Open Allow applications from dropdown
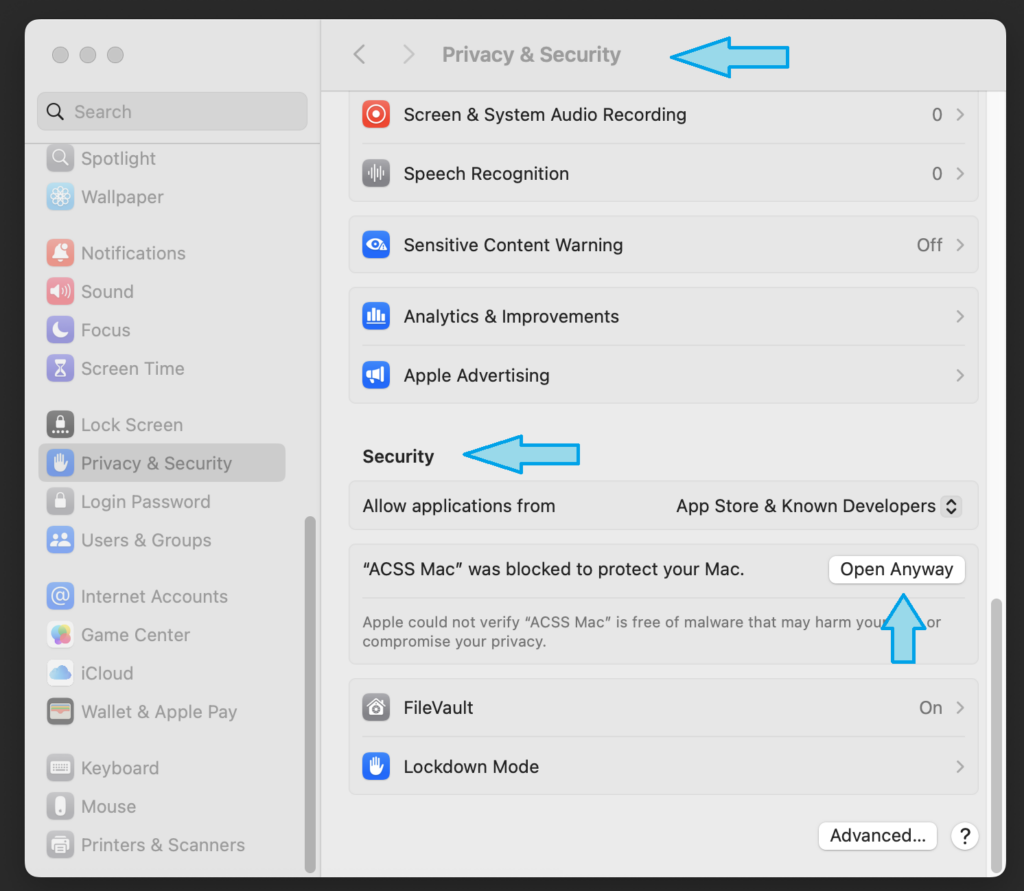This screenshot has height=891, width=1024. click(x=952, y=506)
